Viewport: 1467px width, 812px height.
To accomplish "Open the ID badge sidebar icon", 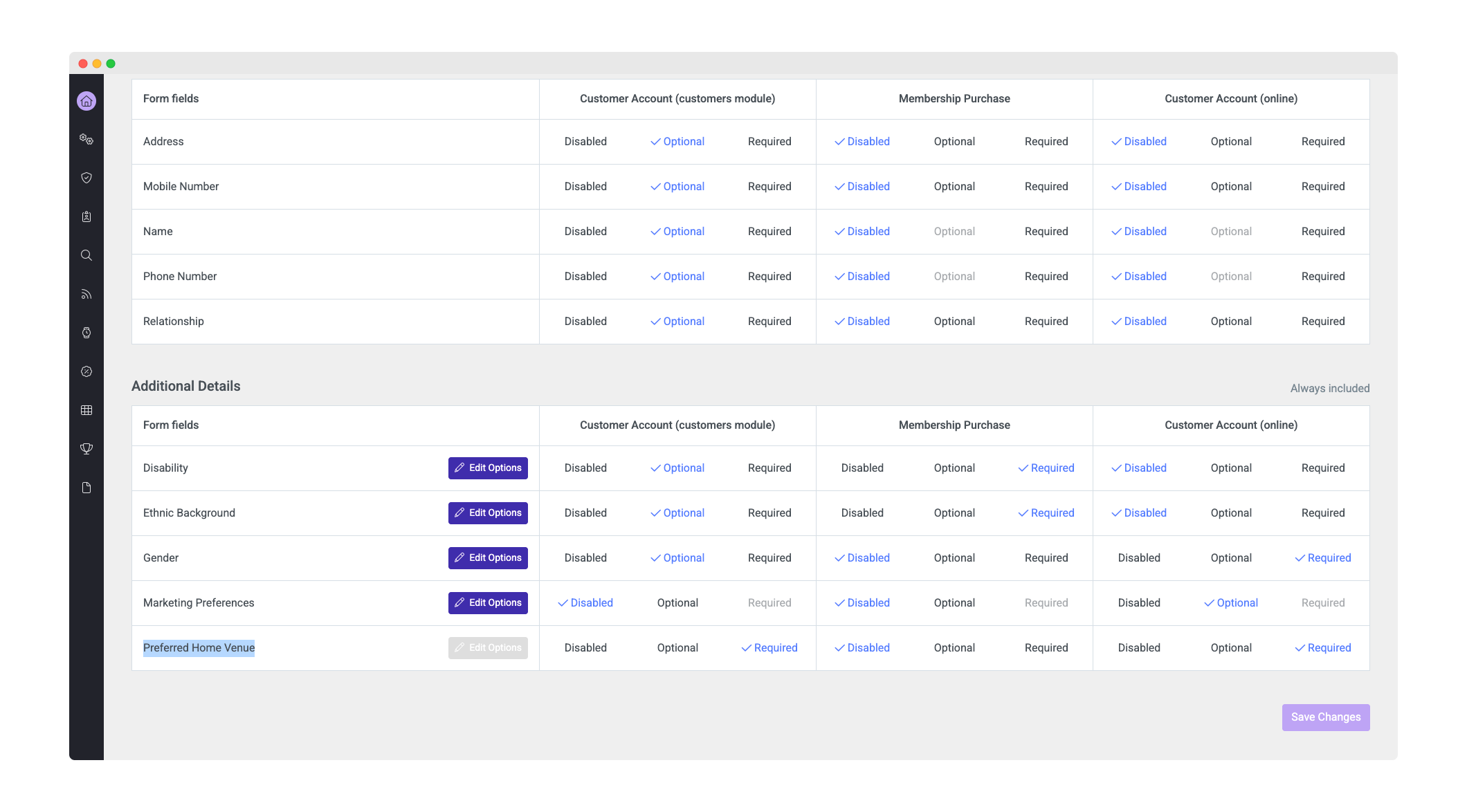I will [86, 216].
